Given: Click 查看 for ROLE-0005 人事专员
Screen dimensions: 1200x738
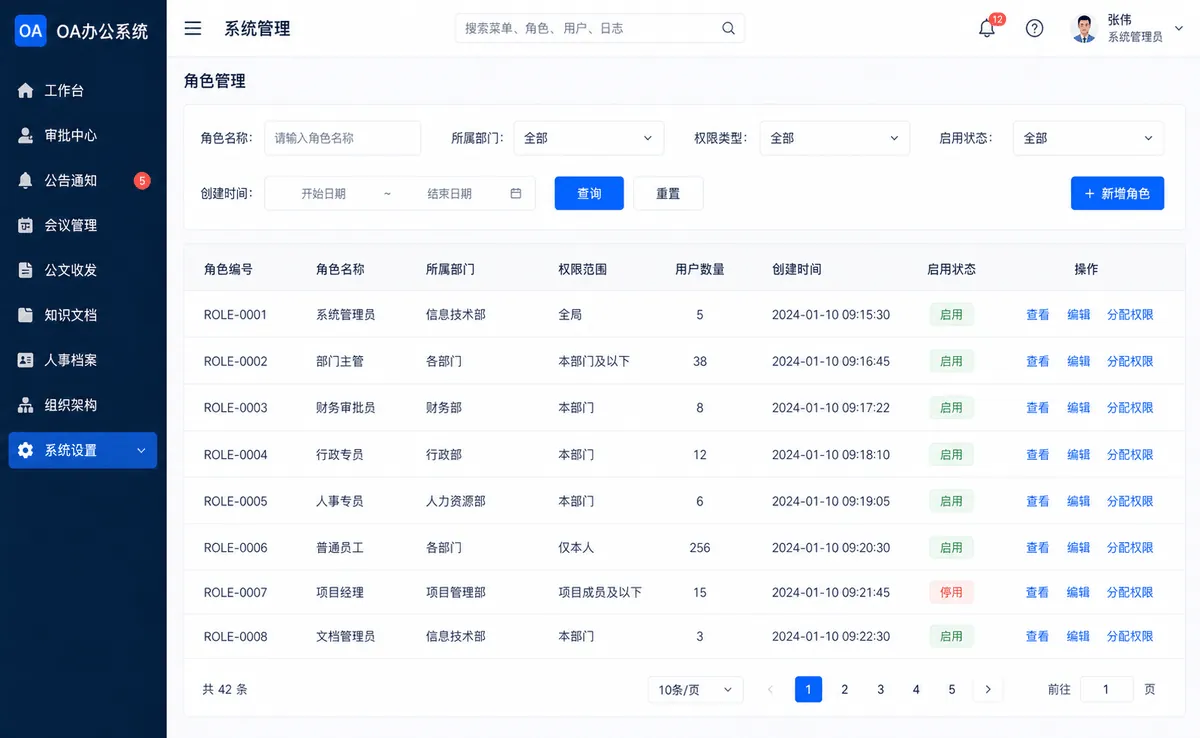Looking at the screenshot, I should point(1038,501).
